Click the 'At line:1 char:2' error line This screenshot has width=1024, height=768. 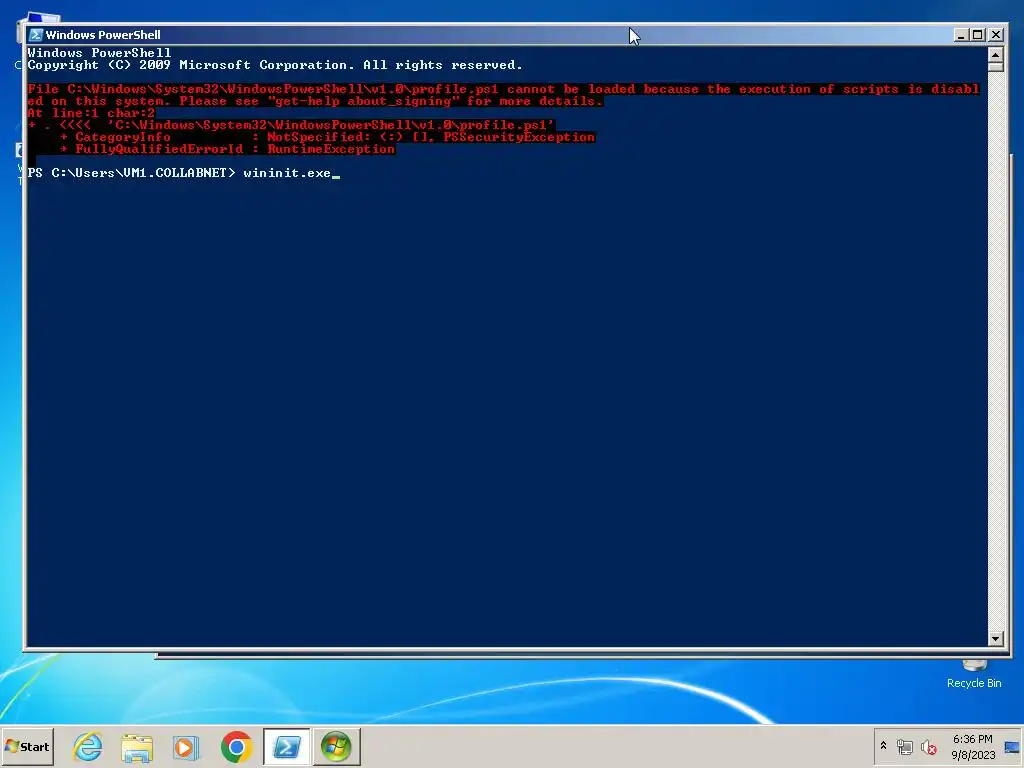(x=91, y=112)
